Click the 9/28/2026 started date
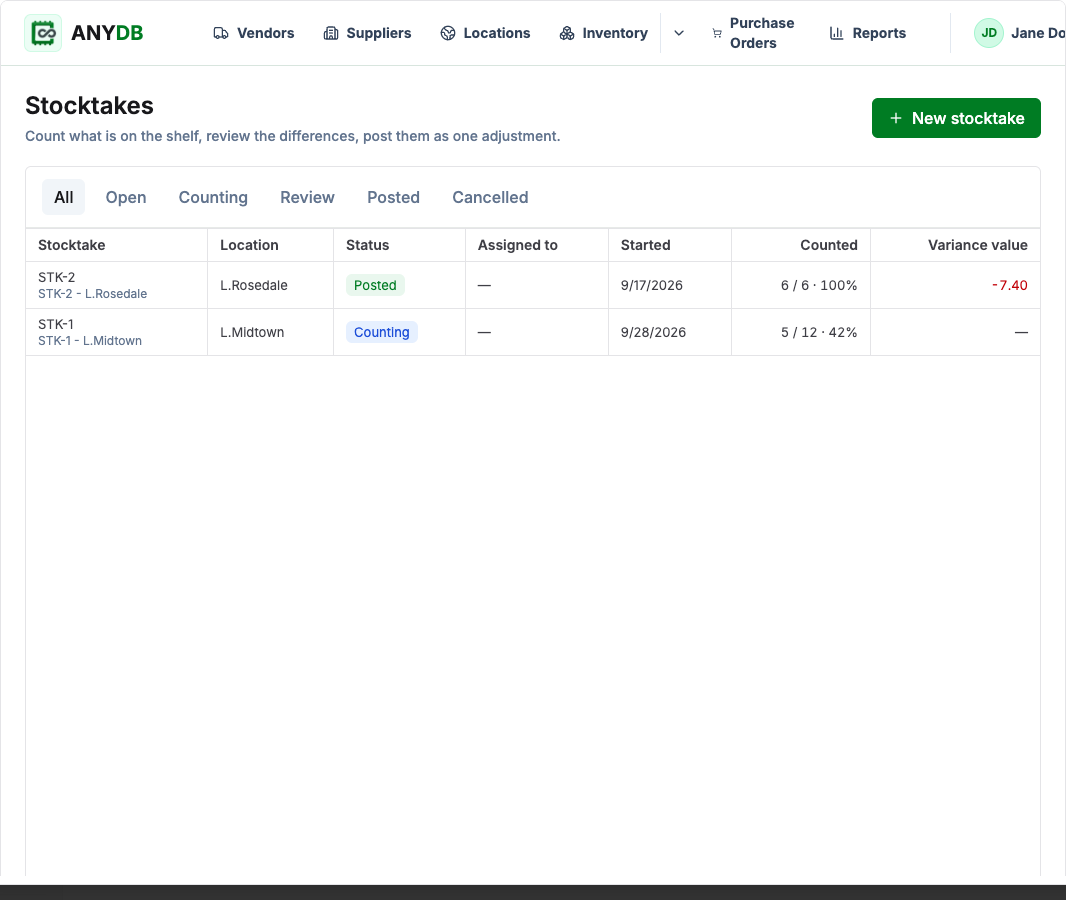1066x900 pixels. pyautogui.click(x=653, y=332)
